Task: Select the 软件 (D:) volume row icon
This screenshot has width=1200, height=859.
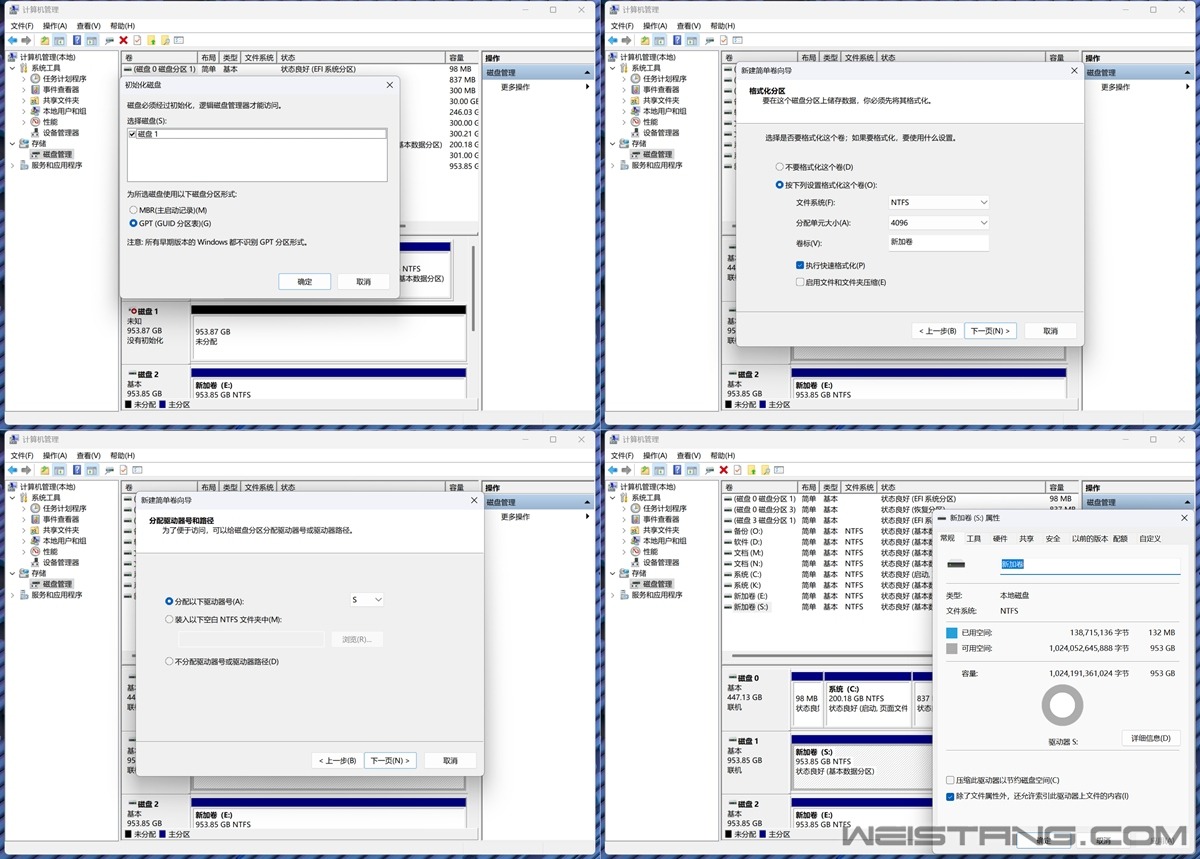Action: pos(728,542)
